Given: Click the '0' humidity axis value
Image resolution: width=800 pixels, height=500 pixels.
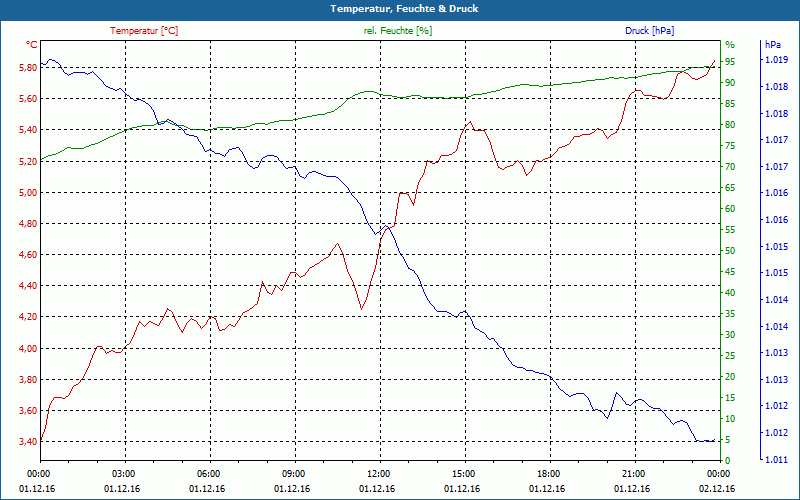Looking at the screenshot, I should (728, 461).
